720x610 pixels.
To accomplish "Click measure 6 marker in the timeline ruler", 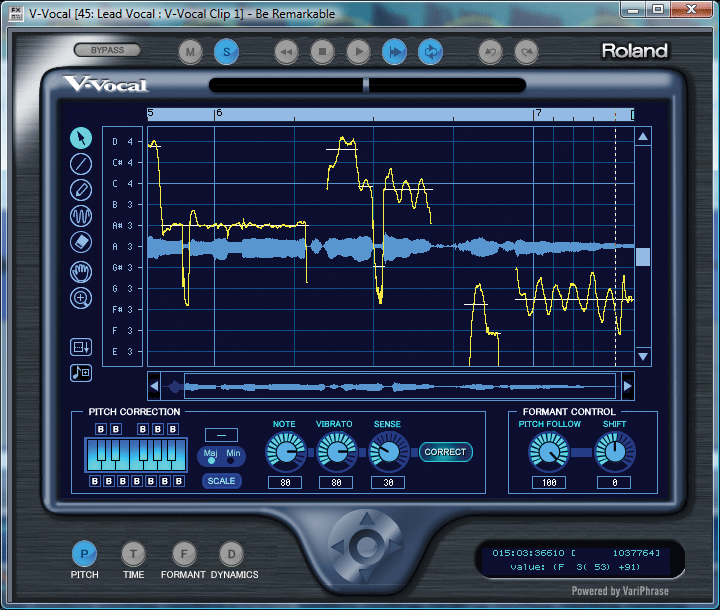I will pyautogui.click(x=219, y=113).
